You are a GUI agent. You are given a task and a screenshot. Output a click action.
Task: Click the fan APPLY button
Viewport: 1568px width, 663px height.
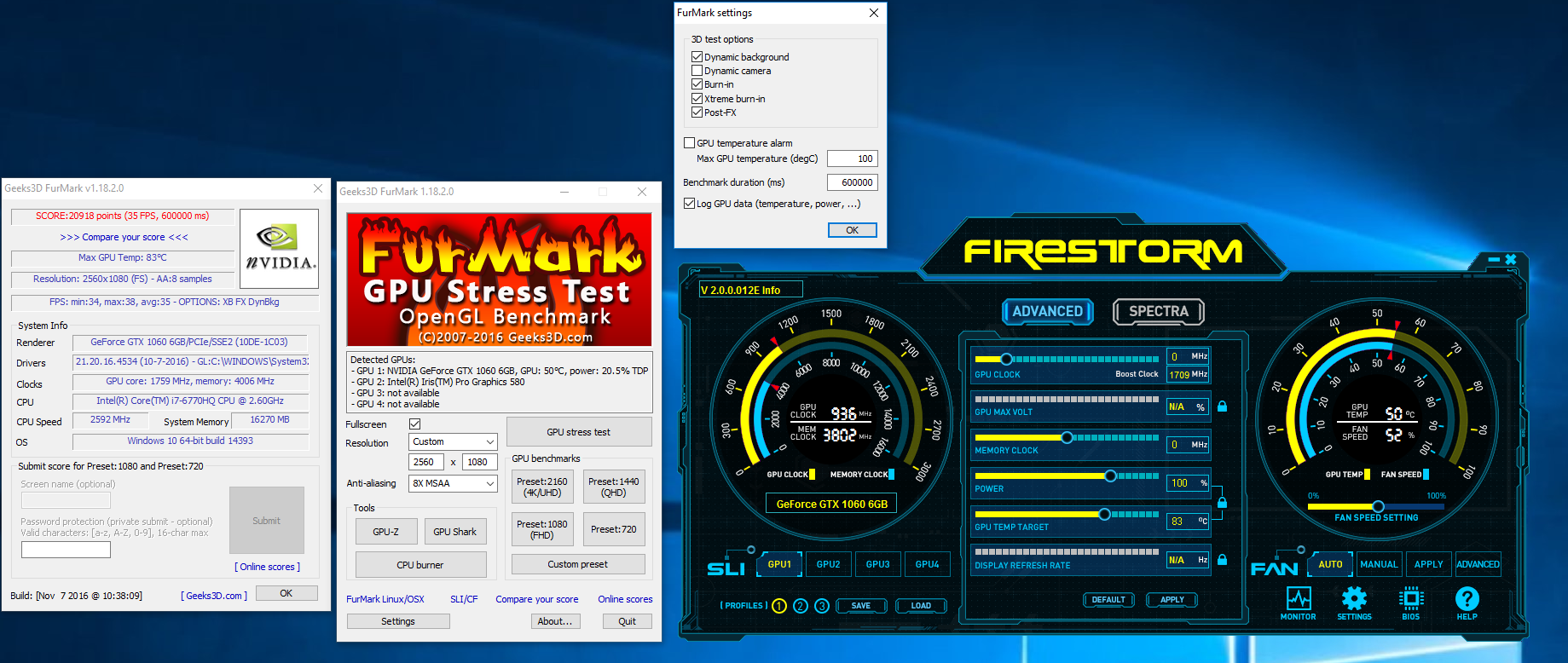point(1429,564)
